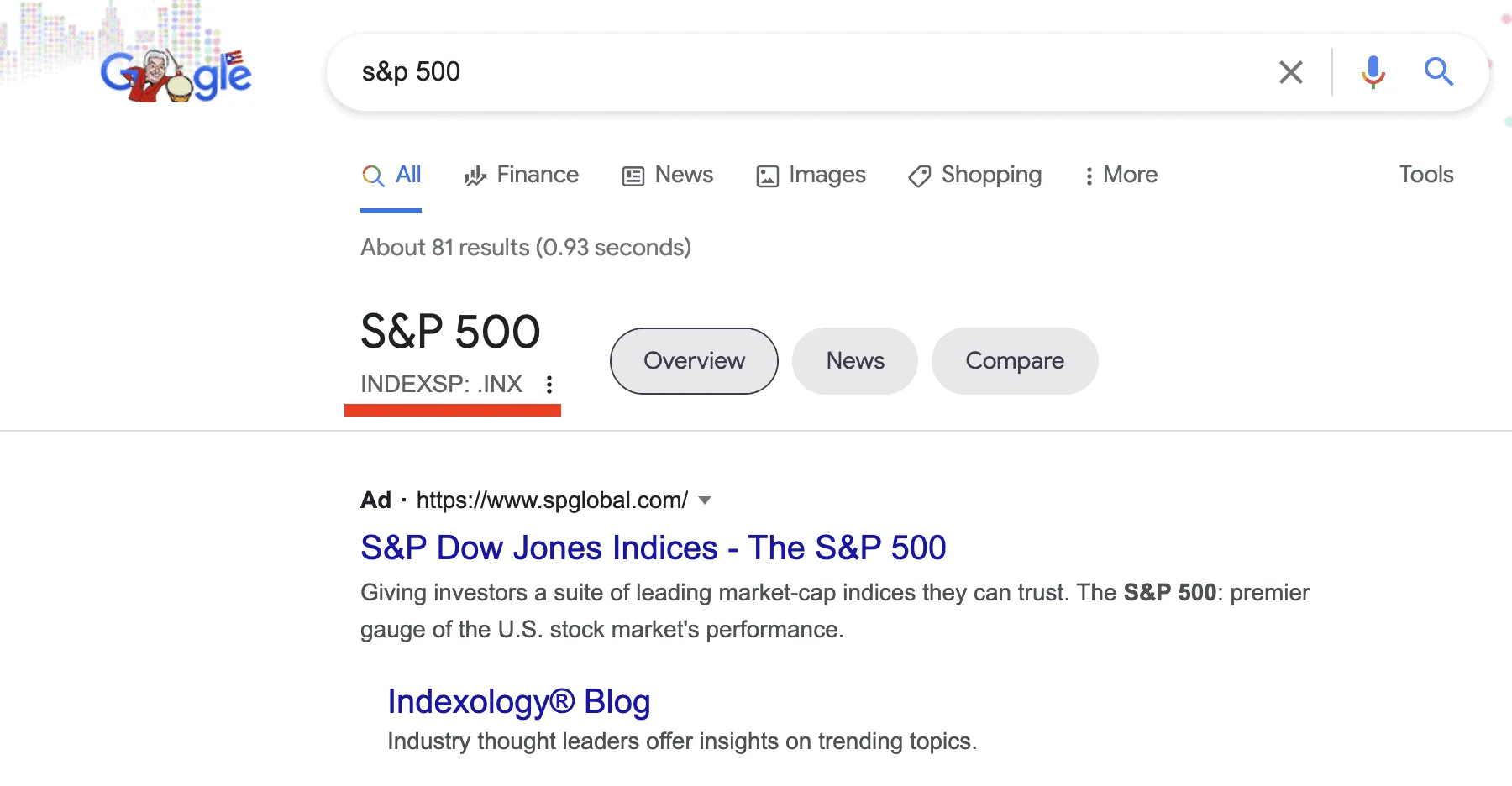
Task: Open the search Tools menu
Action: [x=1426, y=175]
